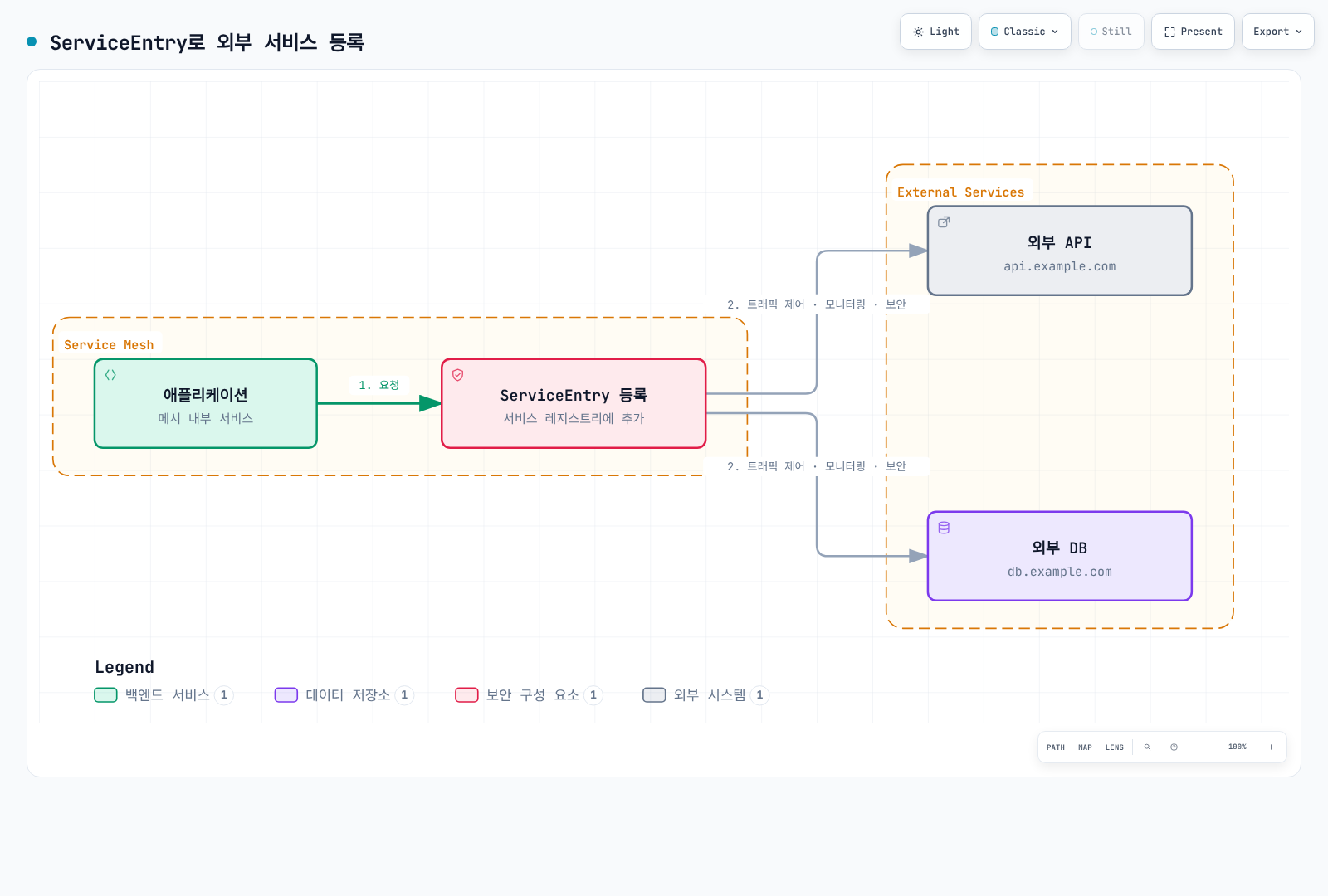Click the '1. 요청' edge label
This screenshot has height=896, width=1328.
tap(379, 385)
